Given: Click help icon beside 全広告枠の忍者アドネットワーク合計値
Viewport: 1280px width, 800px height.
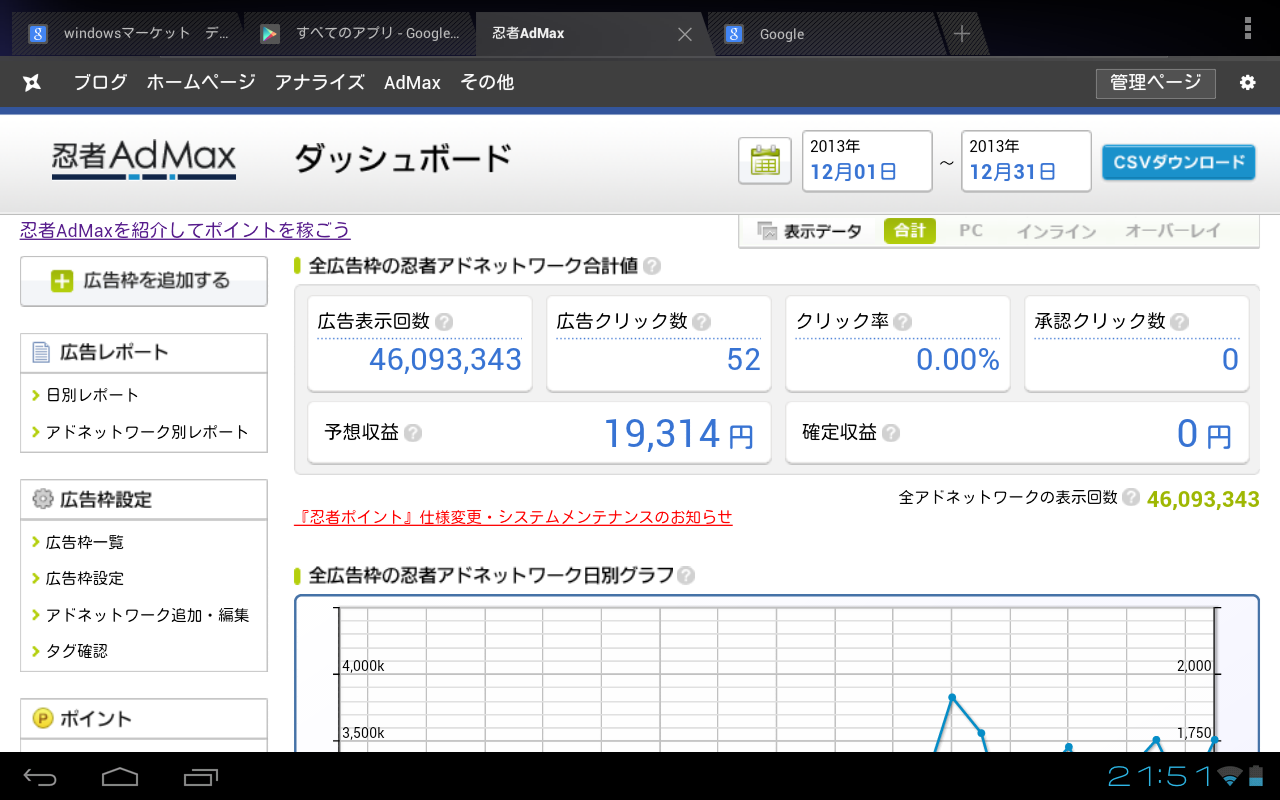Looking at the screenshot, I should [652, 266].
